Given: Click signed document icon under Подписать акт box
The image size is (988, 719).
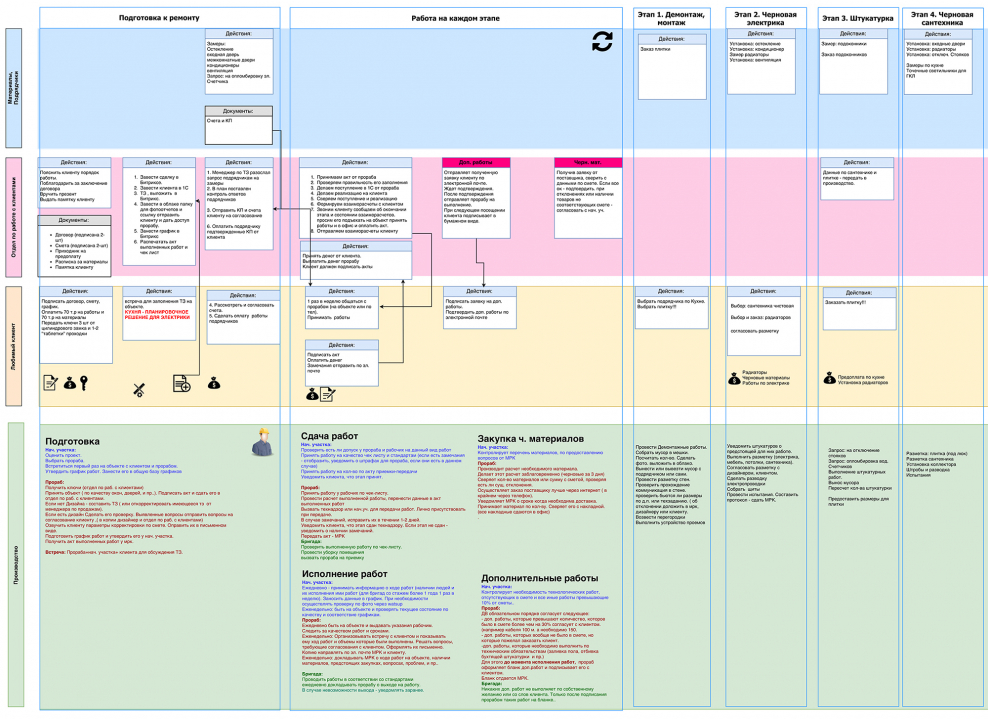Looking at the screenshot, I should point(329,394).
